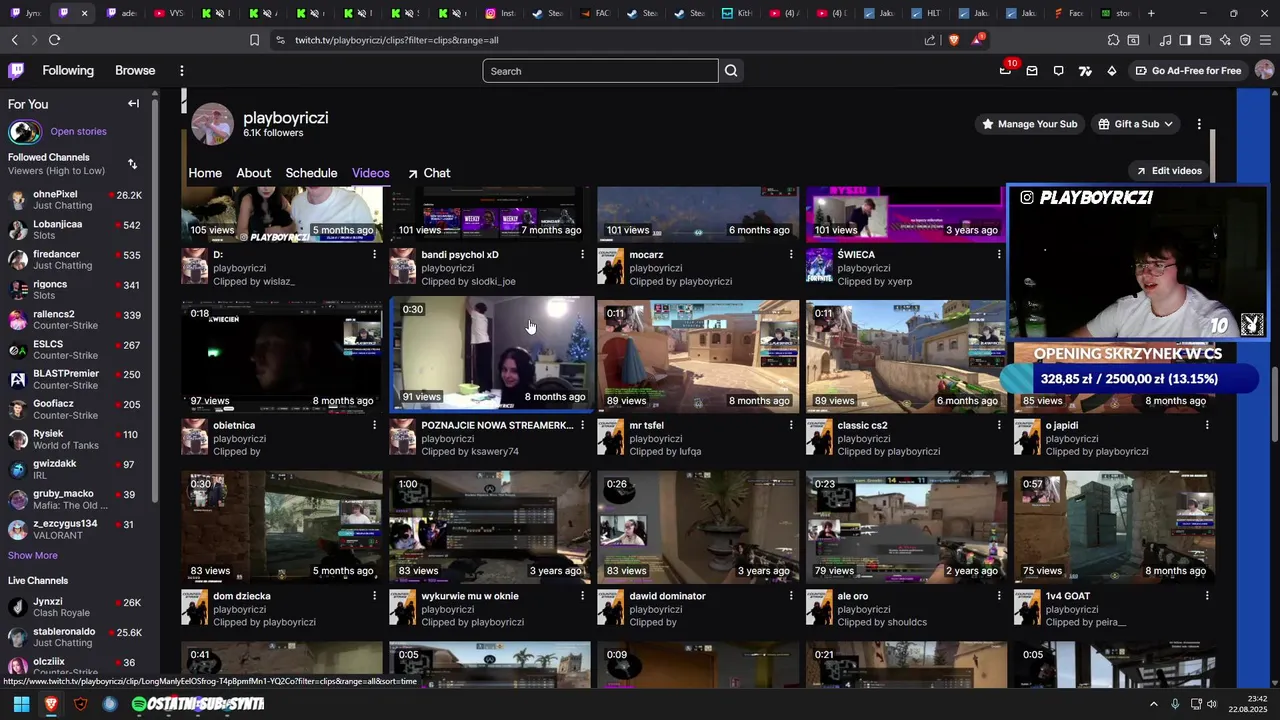Image resolution: width=1280 pixels, height=720 pixels.
Task: Switch to the About channel tab
Action: click(x=253, y=173)
